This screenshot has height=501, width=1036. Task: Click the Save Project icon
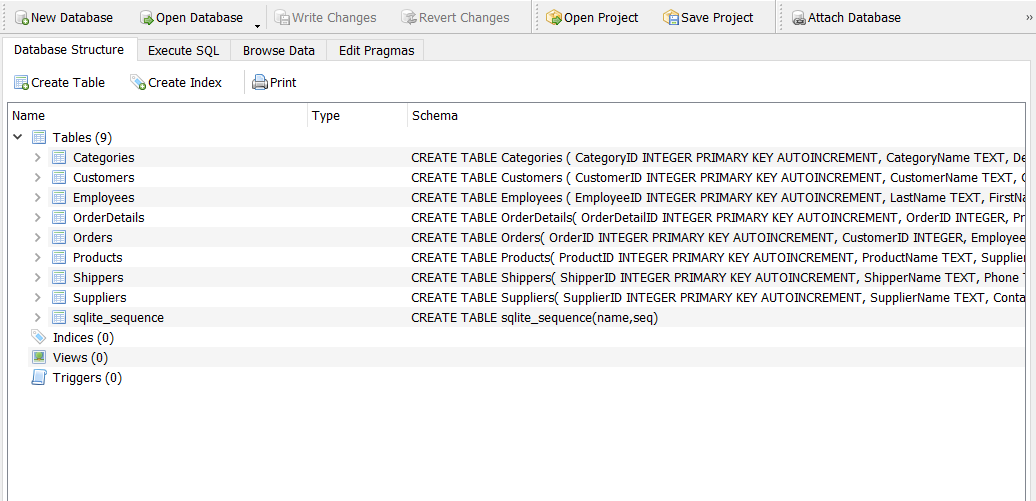coord(671,18)
